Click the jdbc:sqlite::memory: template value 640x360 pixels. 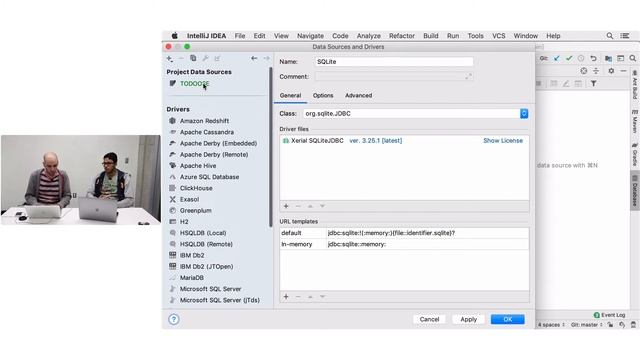(357, 244)
